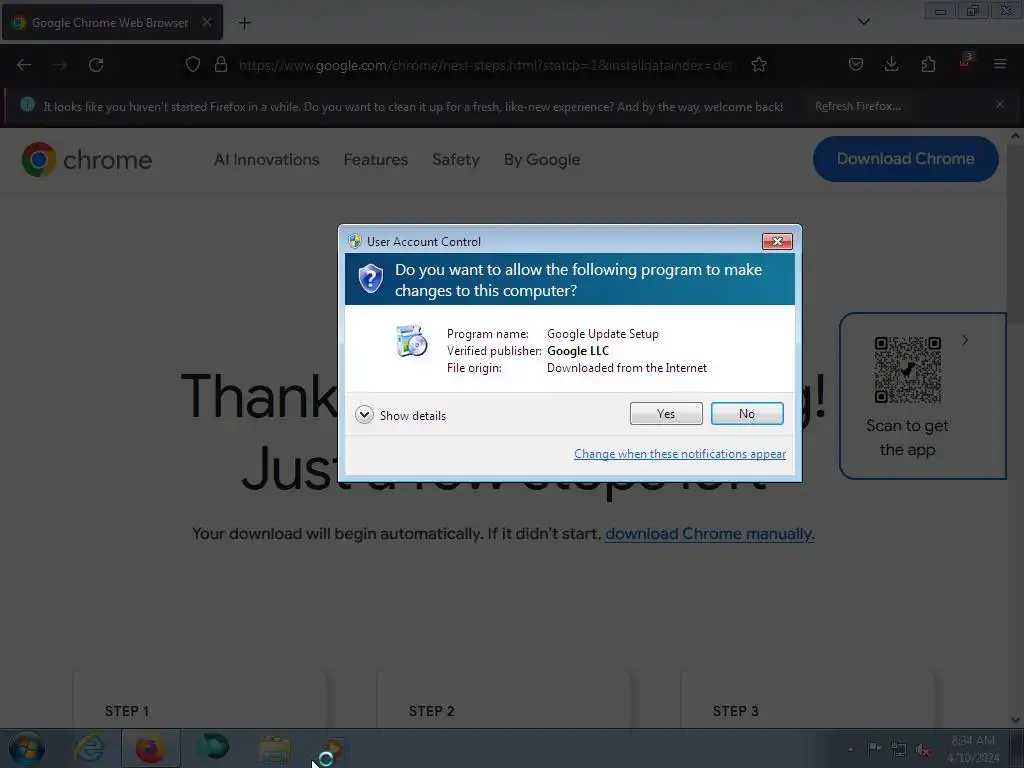Screen dimensions: 1024x768
Task: Click the Refresh Firefox button in the notification bar
Action: [857, 106]
